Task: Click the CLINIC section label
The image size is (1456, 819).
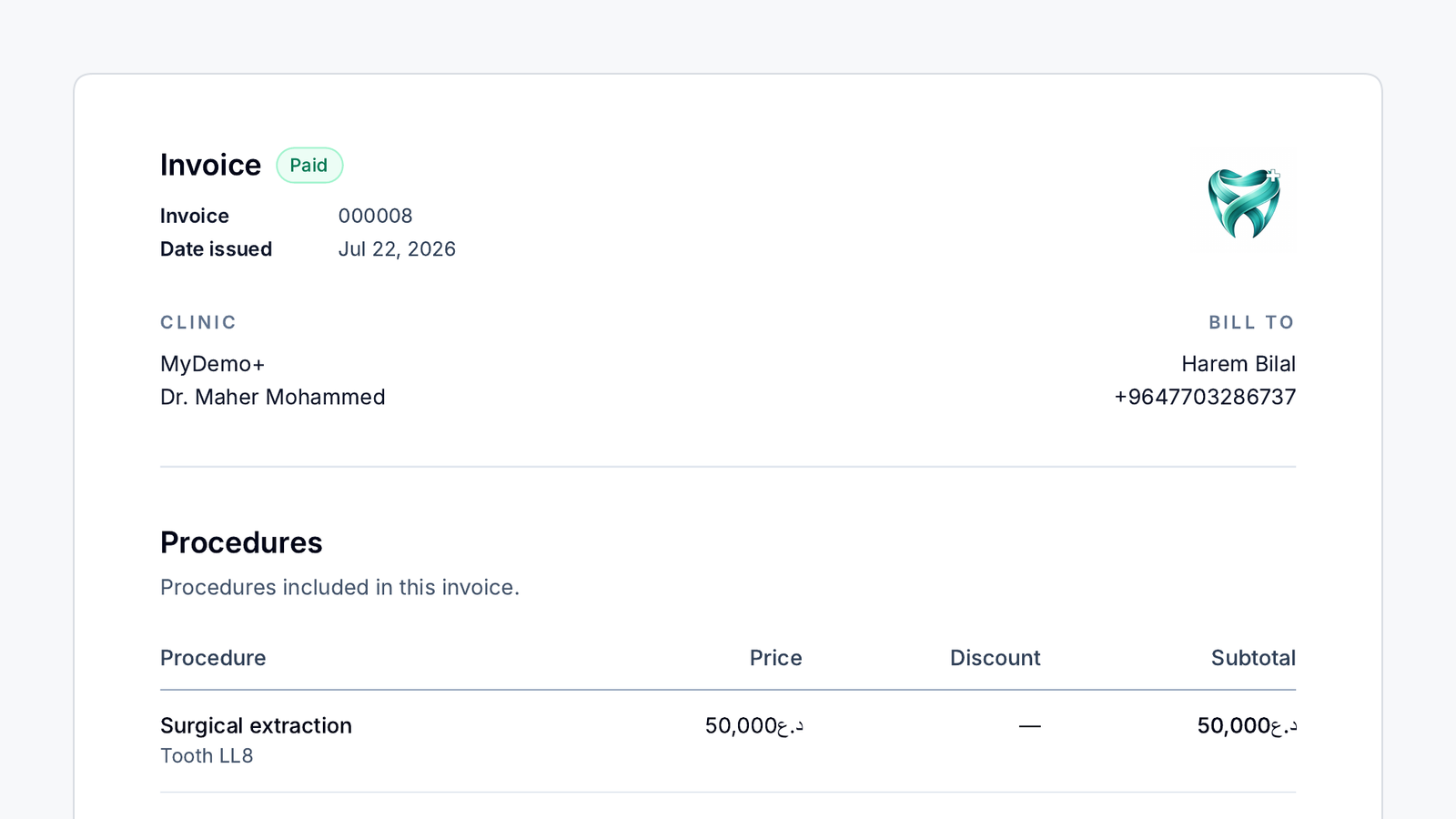Action: click(198, 322)
